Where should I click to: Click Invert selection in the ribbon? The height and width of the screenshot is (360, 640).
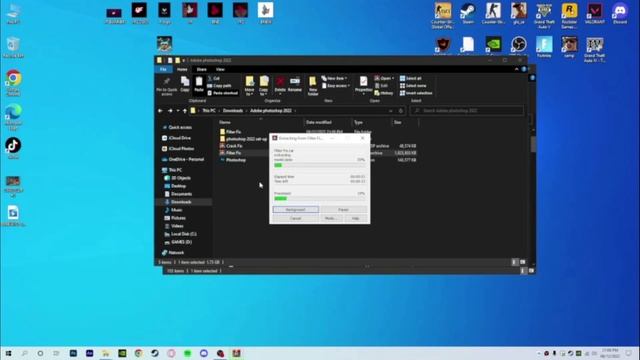pos(416,93)
